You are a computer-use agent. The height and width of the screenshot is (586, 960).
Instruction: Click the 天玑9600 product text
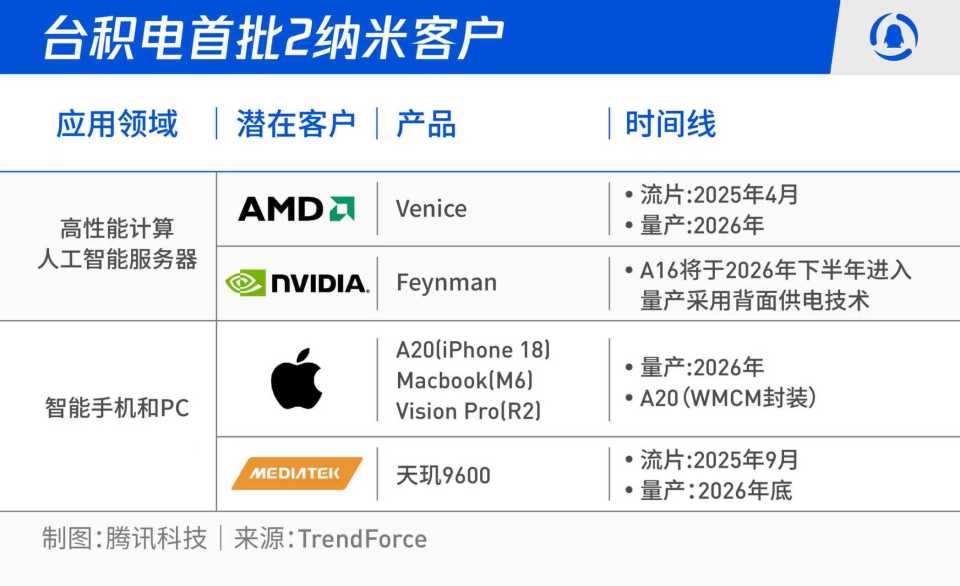[x=443, y=475]
